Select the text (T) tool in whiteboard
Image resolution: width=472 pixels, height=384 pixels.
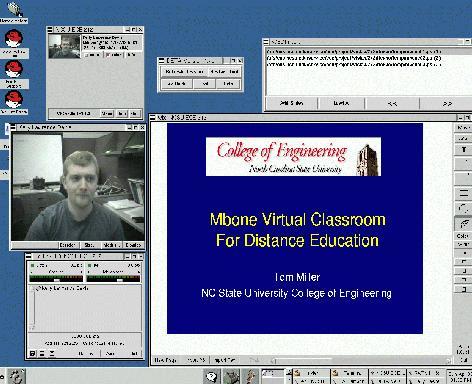point(463,150)
